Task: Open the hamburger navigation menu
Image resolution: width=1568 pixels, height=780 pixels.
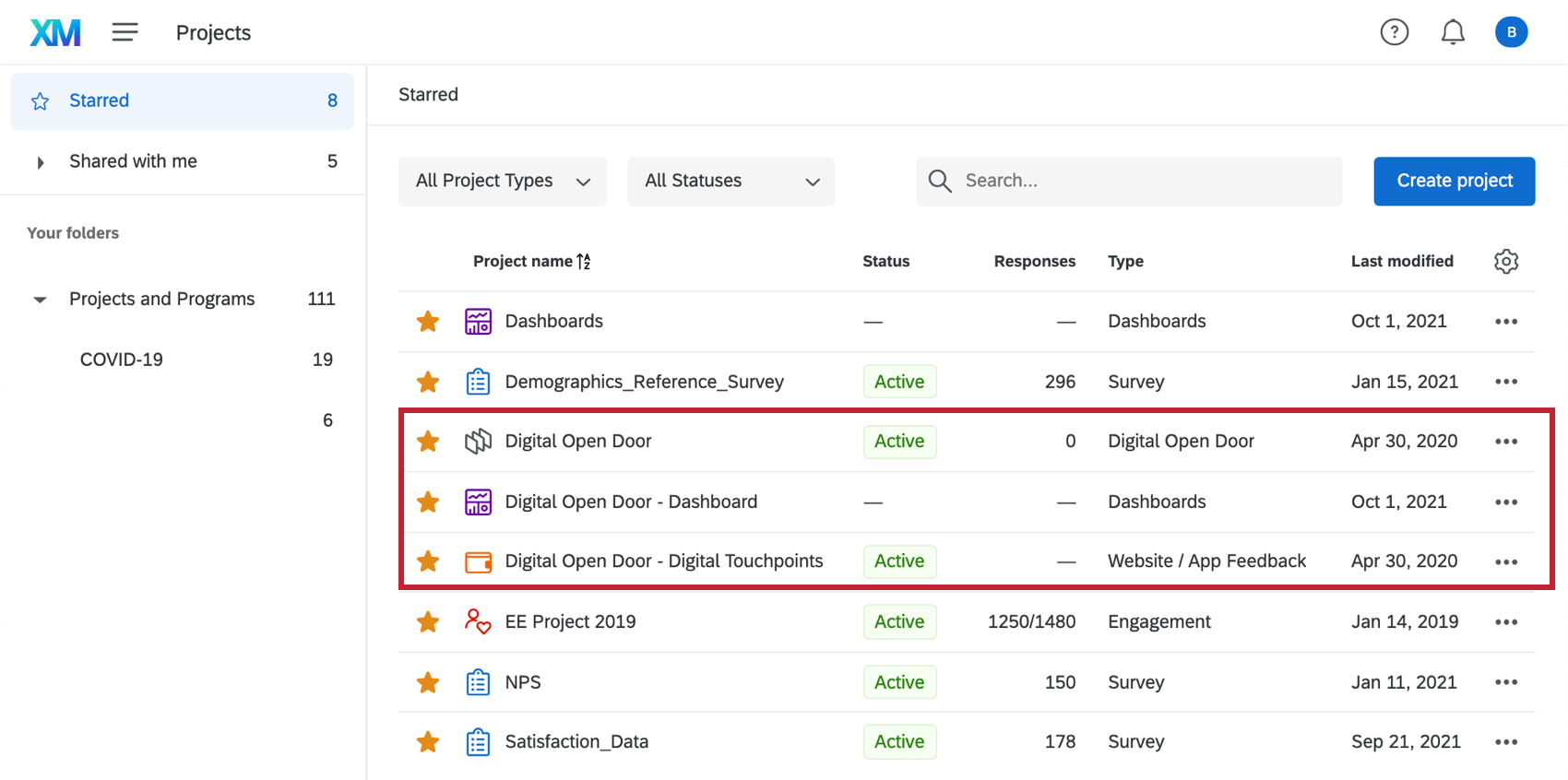Action: pyautogui.click(x=125, y=32)
